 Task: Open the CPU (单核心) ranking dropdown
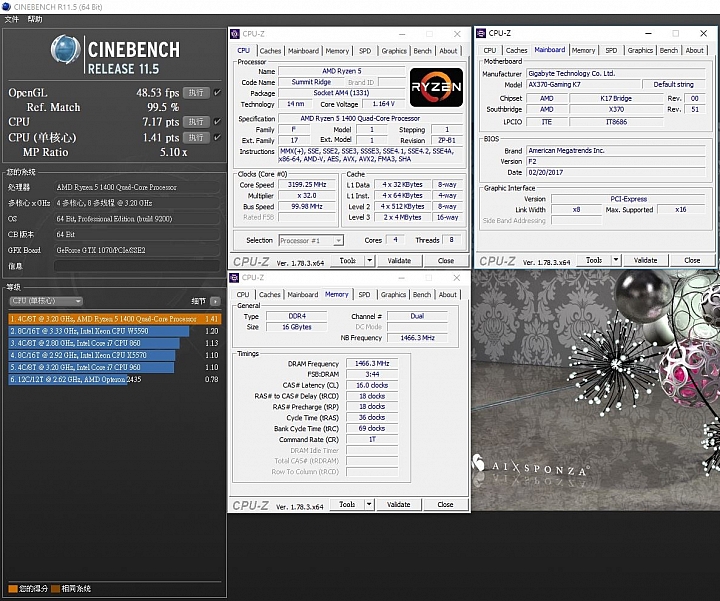pyautogui.click(x=45, y=301)
